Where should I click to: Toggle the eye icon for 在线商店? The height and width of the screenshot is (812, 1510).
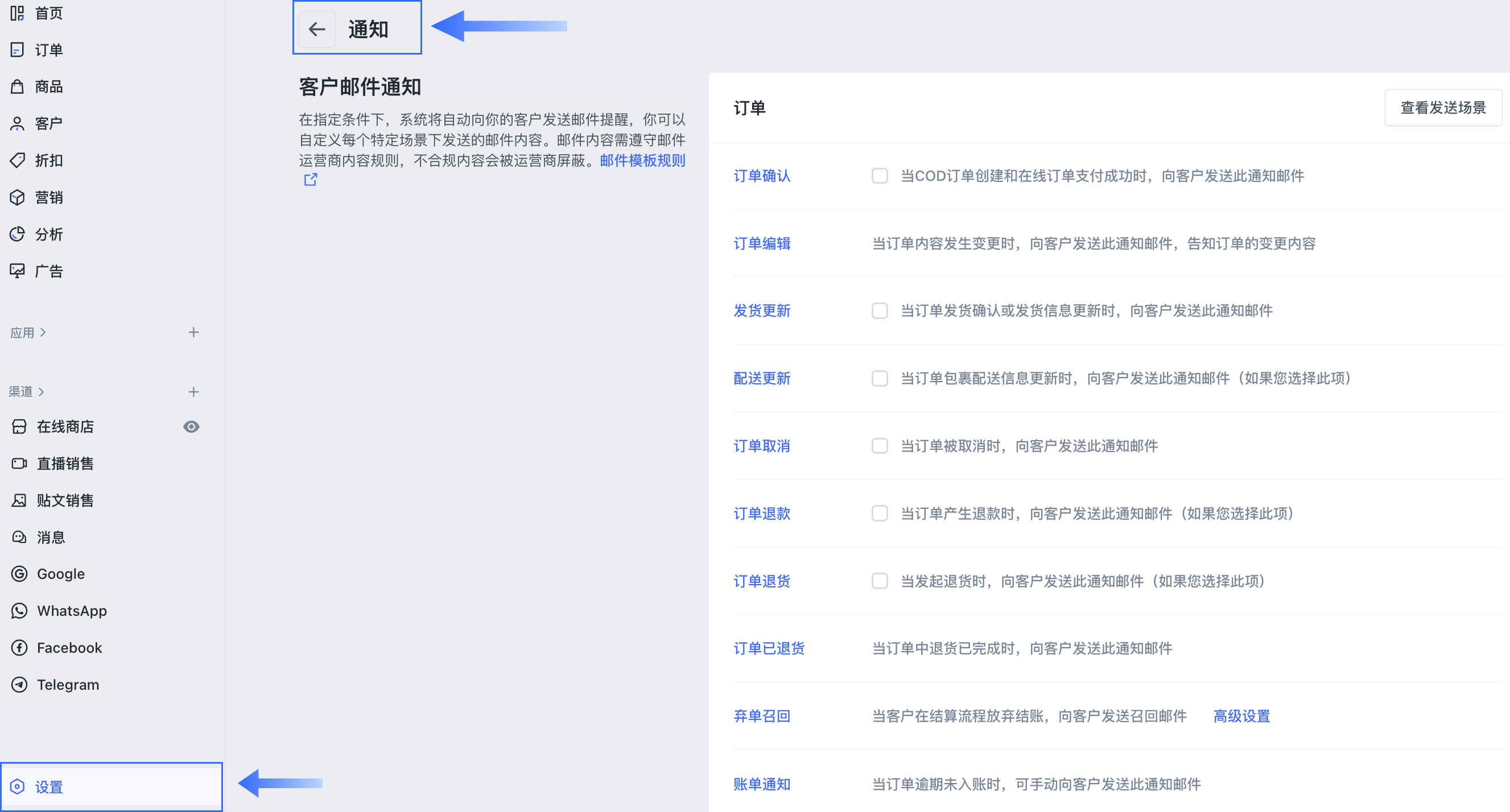point(191,426)
